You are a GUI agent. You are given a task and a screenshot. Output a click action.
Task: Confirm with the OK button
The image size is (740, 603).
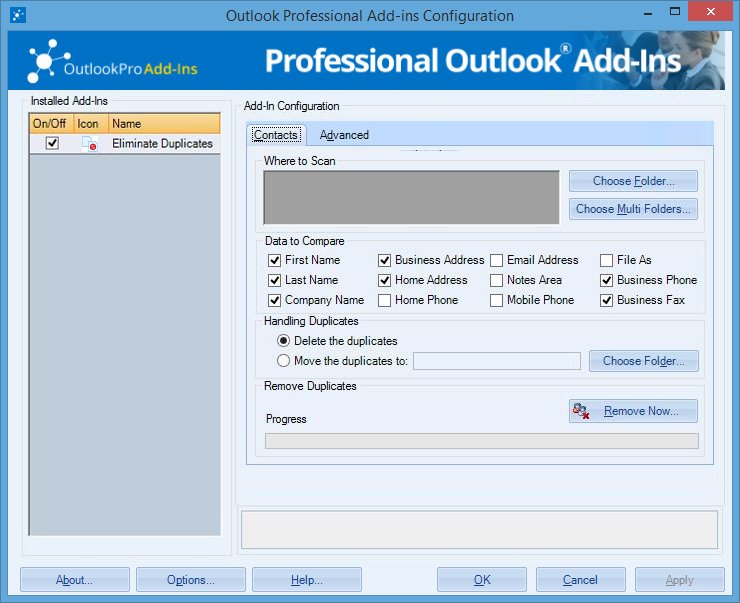pos(482,580)
